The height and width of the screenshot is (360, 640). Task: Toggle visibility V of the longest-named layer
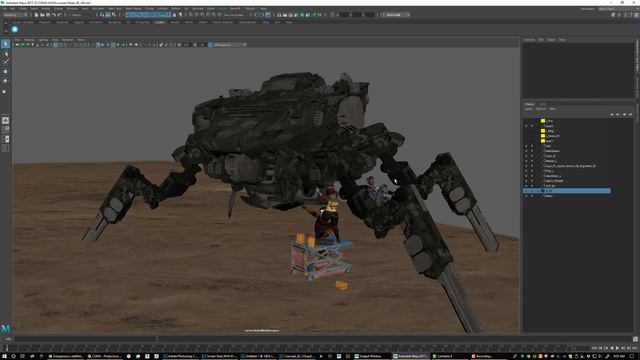tap(526, 166)
